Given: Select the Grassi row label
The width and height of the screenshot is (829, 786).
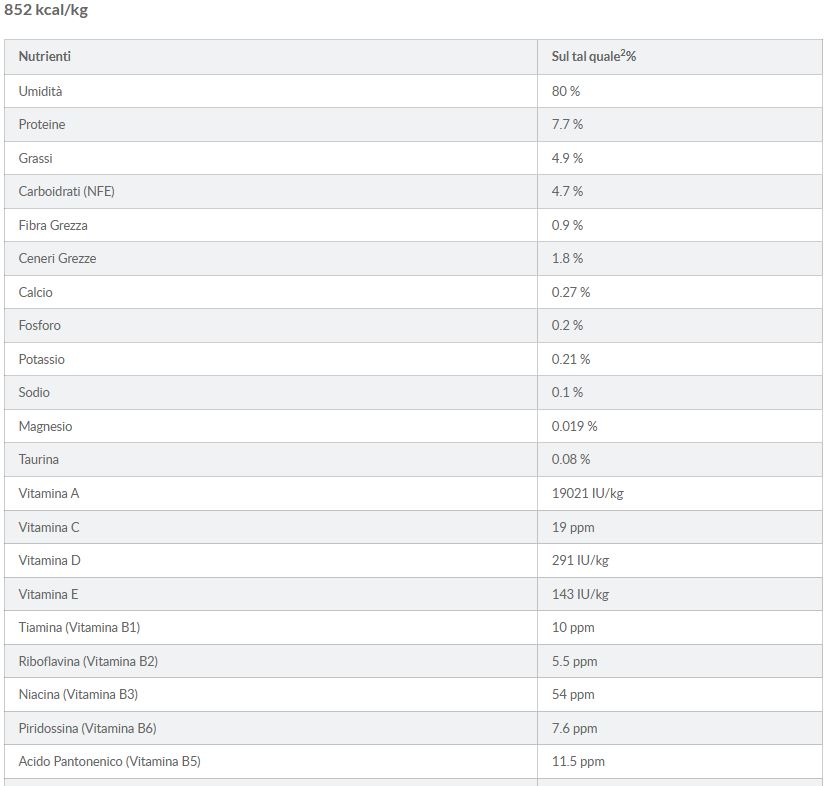Looking at the screenshot, I should point(36,158).
